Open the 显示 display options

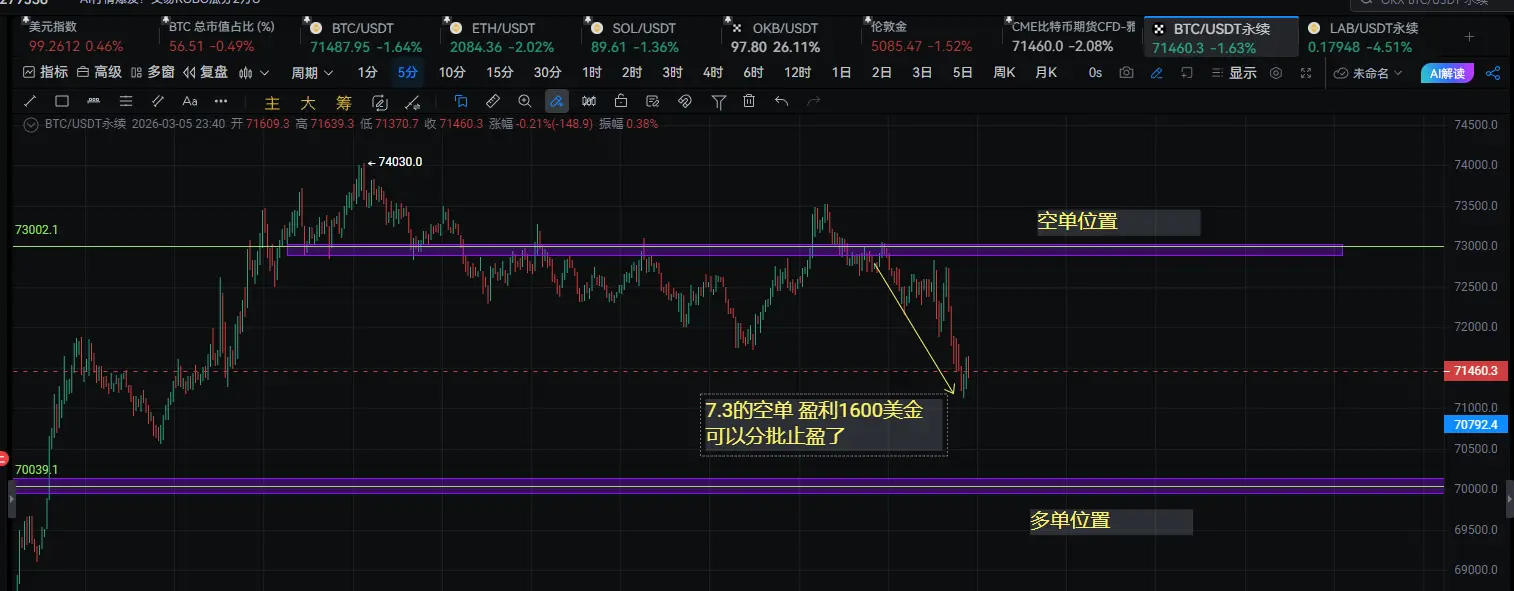point(1233,72)
